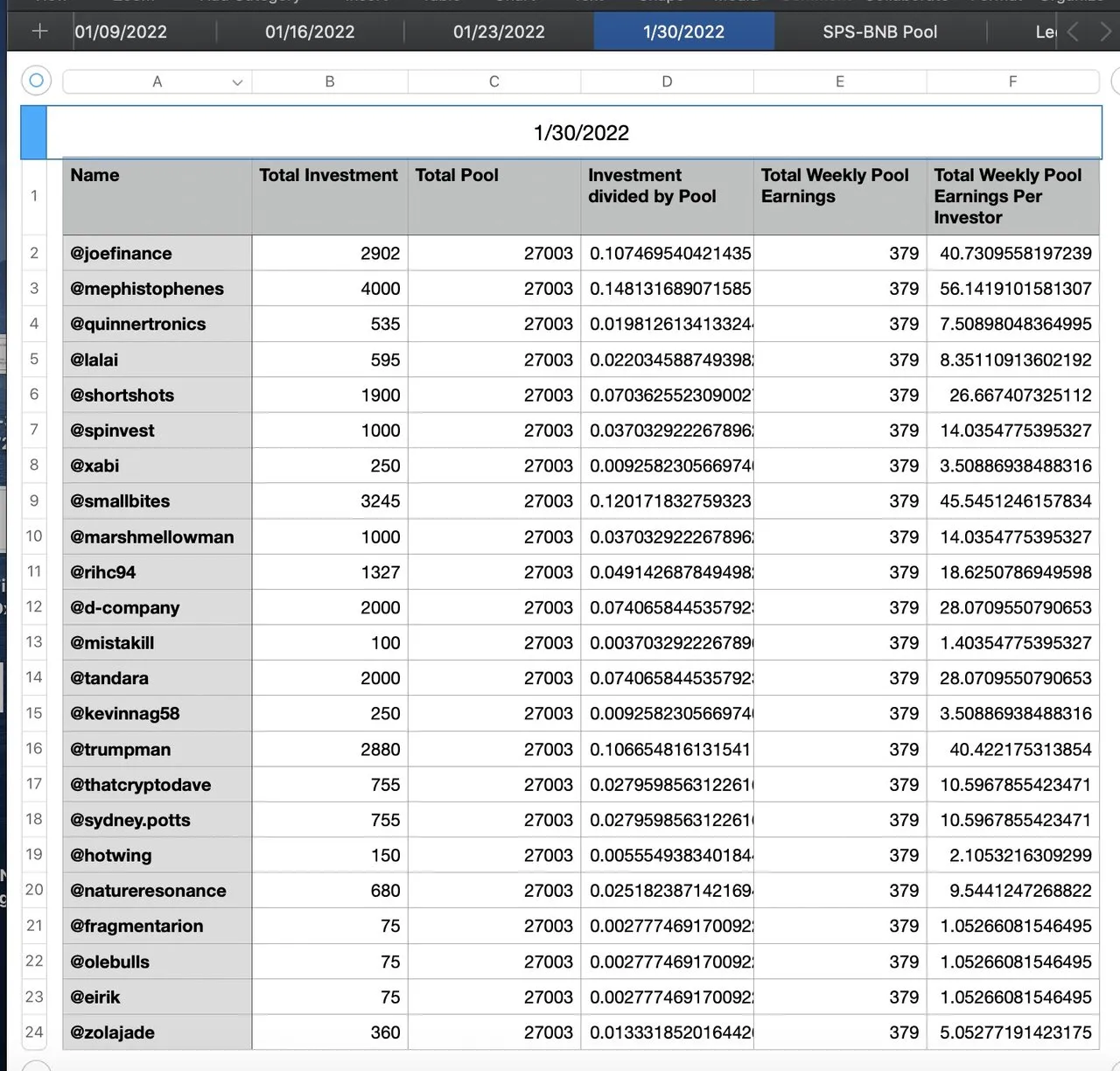Select row 12 header number

[34, 606]
